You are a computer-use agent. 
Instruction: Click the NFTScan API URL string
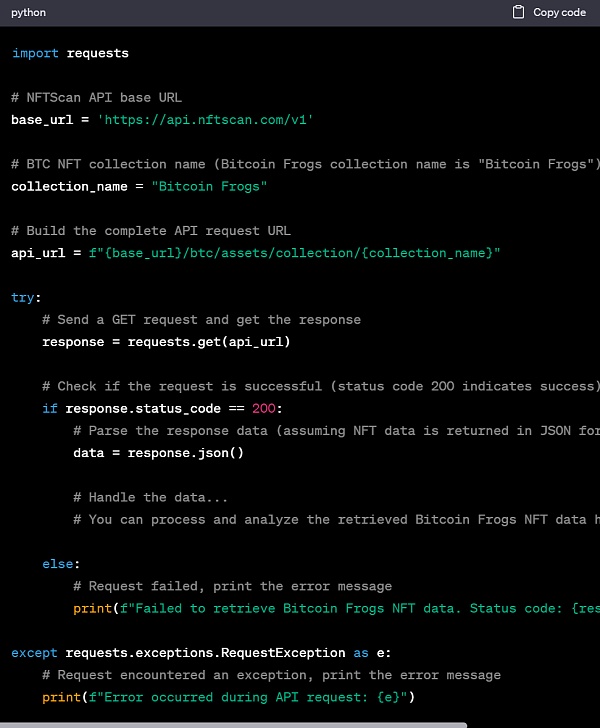tap(205, 120)
